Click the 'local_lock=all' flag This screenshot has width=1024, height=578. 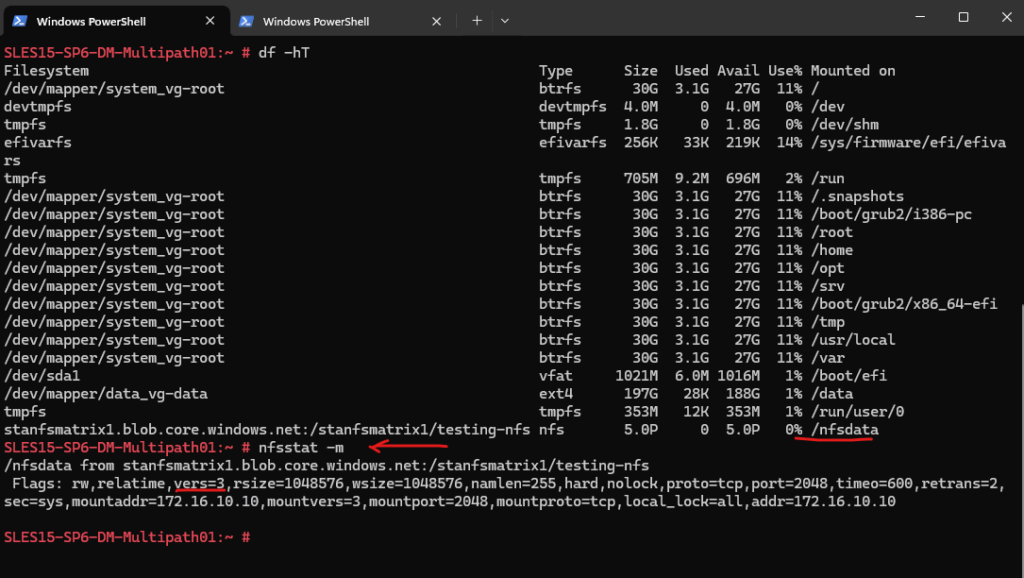[683, 502]
